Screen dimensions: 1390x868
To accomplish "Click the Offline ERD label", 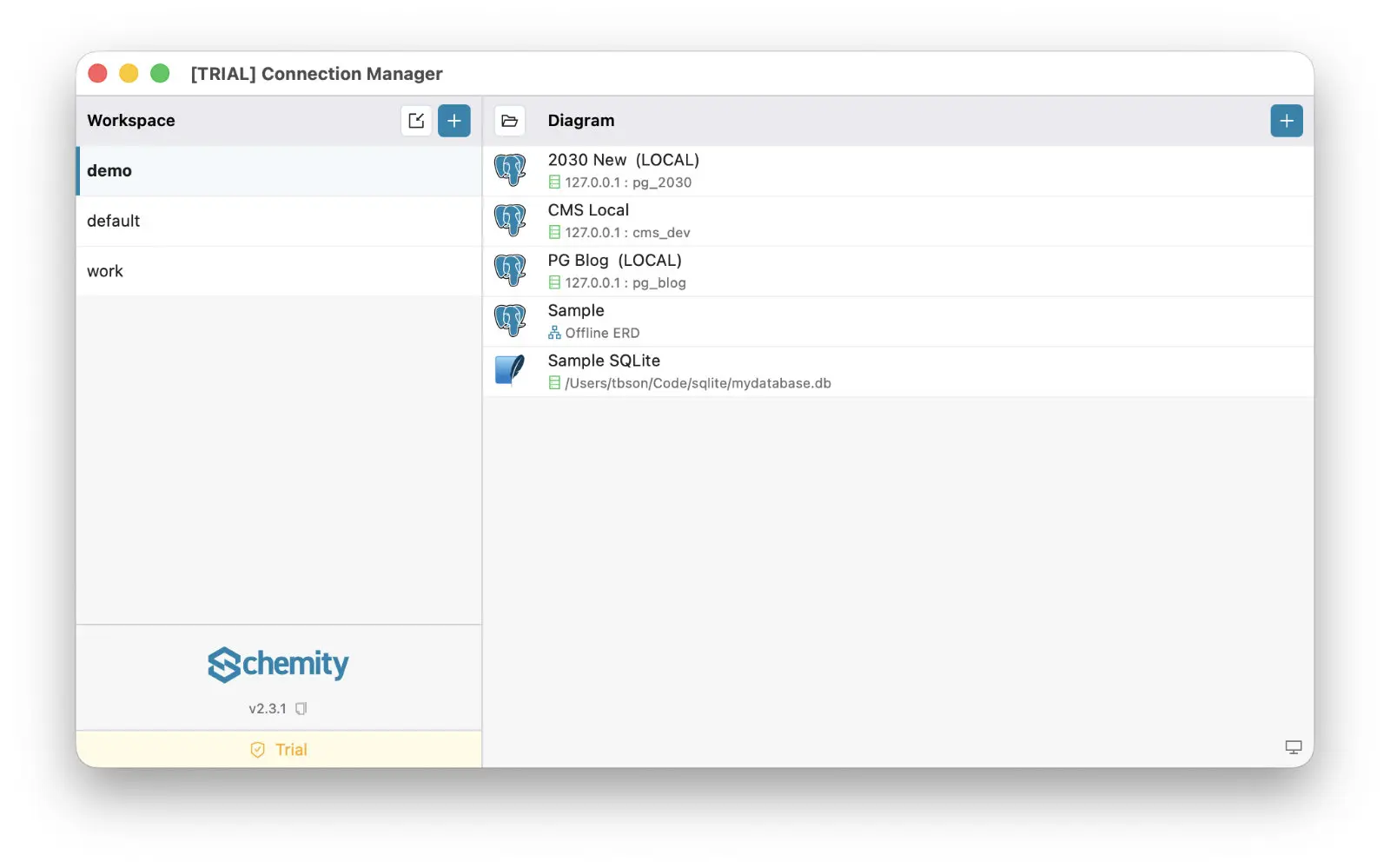I will 602,333.
